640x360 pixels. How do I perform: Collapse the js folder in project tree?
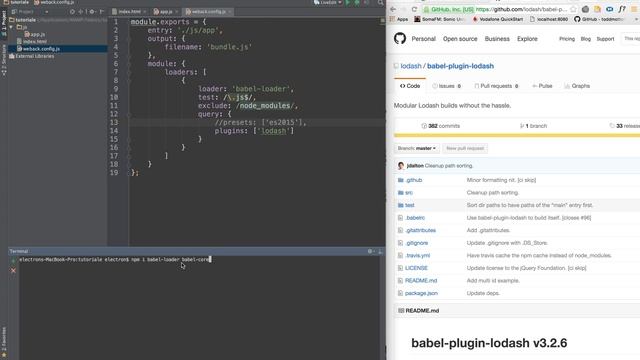click(x=11, y=27)
